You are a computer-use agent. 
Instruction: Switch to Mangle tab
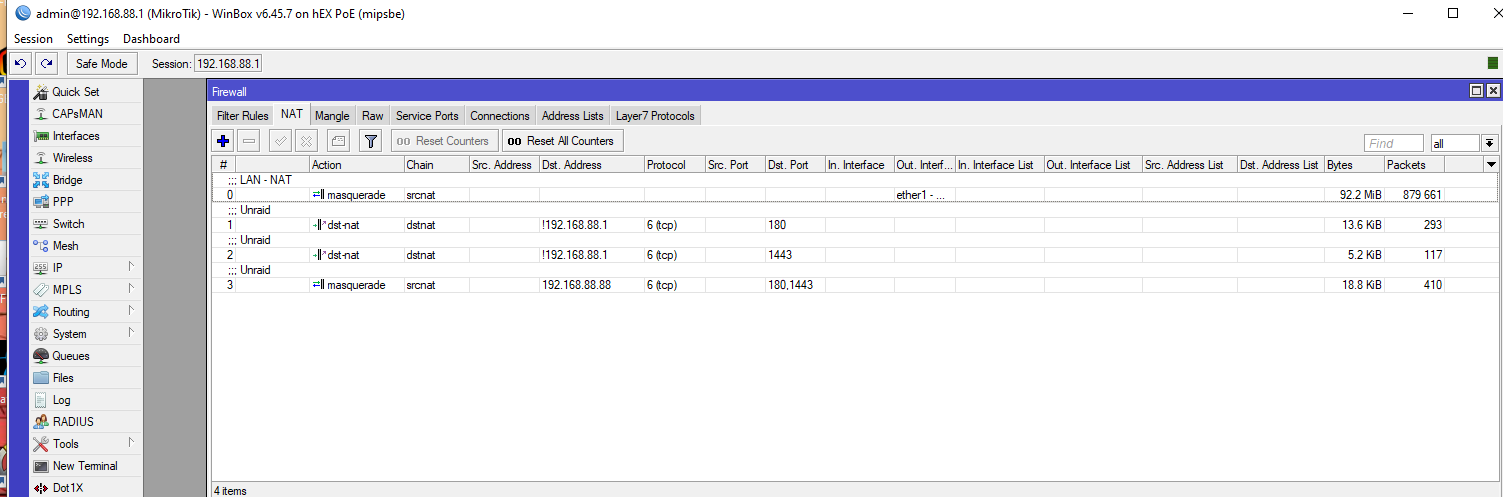[333, 116]
